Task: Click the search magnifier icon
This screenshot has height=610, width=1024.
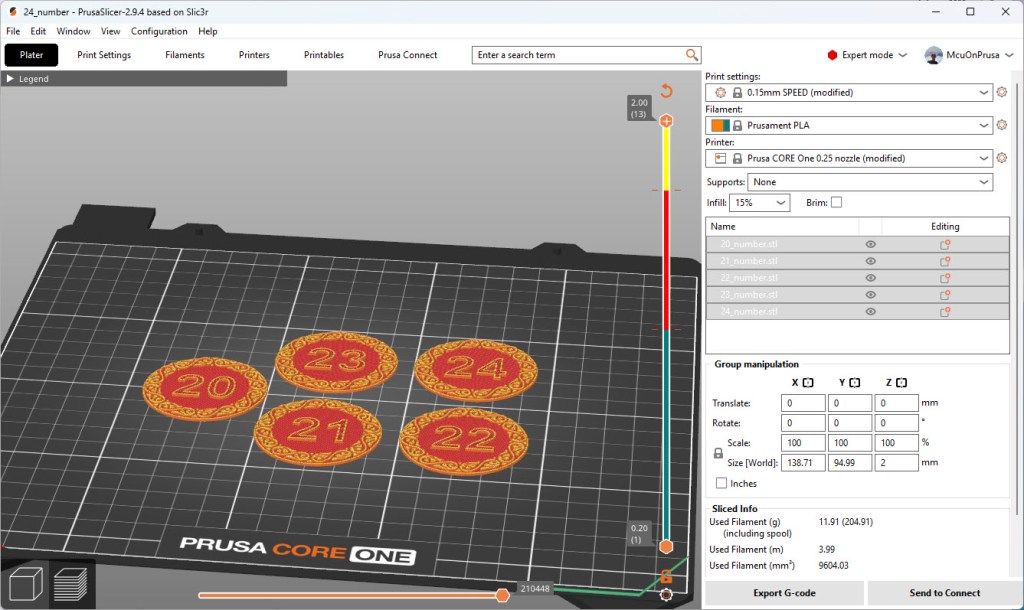Action: [x=692, y=55]
